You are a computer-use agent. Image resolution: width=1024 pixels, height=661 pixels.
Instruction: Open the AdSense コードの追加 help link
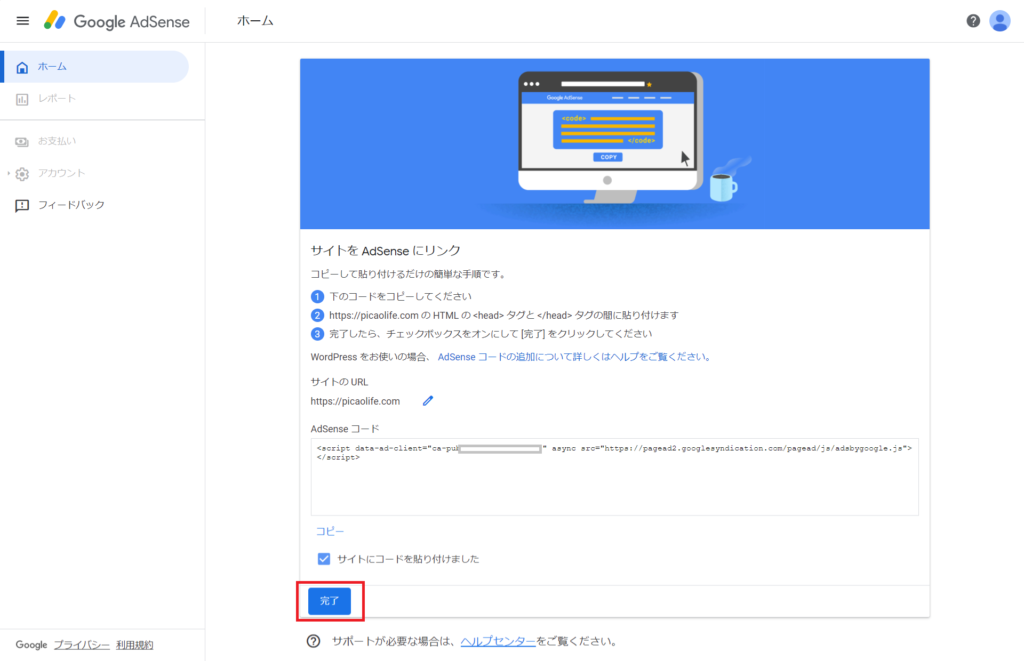[x=575, y=357]
